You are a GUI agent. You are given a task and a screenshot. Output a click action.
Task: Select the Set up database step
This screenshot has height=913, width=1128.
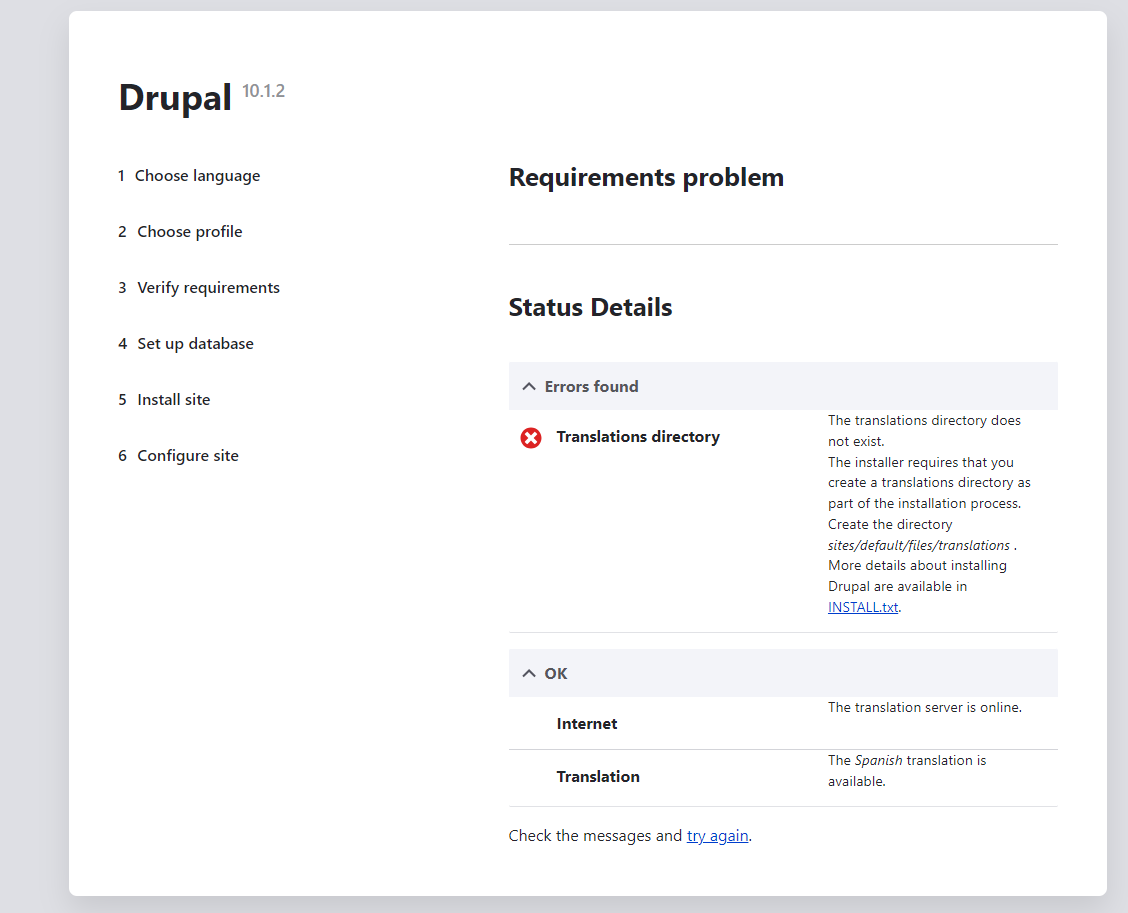pos(186,344)
